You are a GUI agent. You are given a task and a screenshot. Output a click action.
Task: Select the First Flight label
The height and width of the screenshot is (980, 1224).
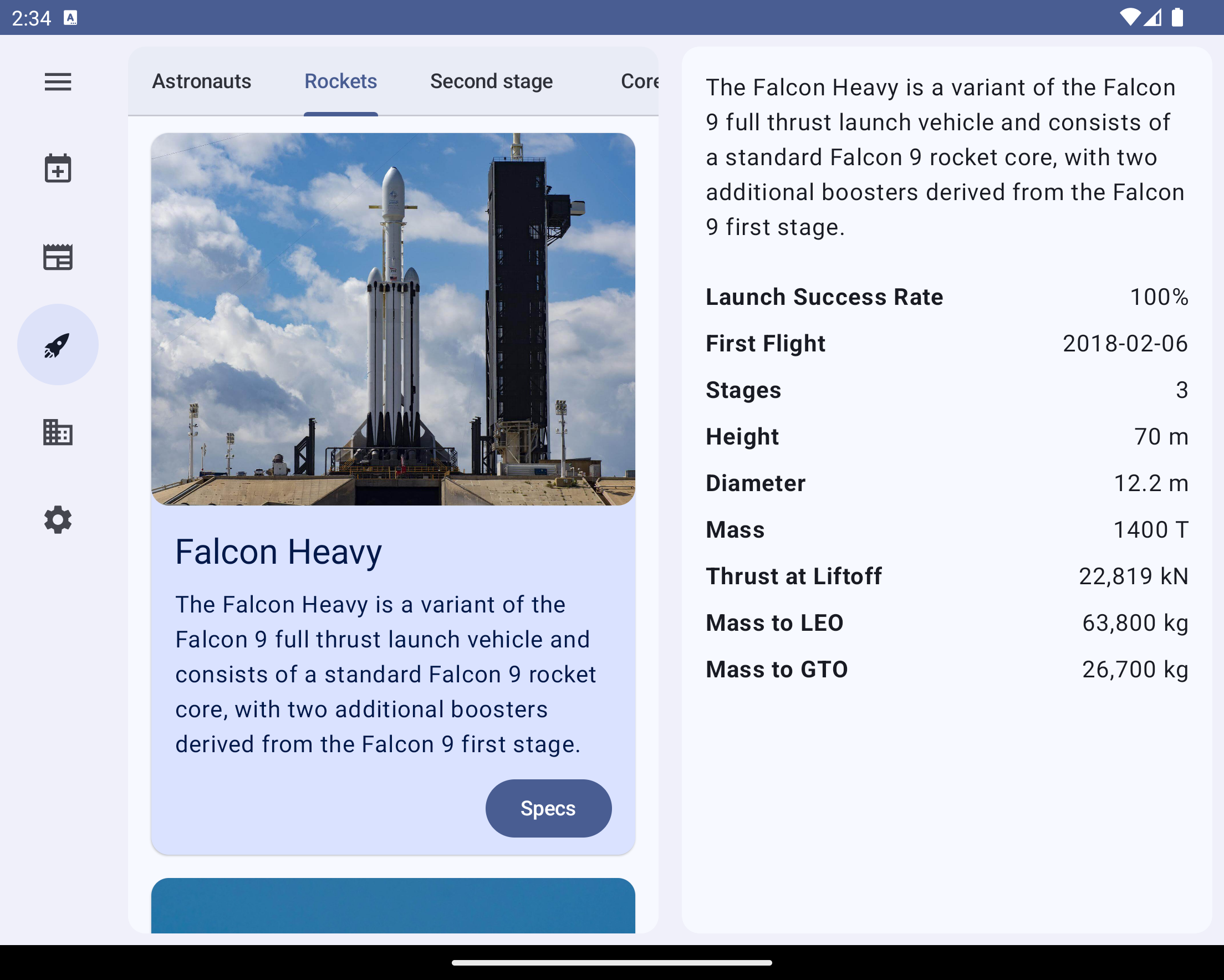766,344
